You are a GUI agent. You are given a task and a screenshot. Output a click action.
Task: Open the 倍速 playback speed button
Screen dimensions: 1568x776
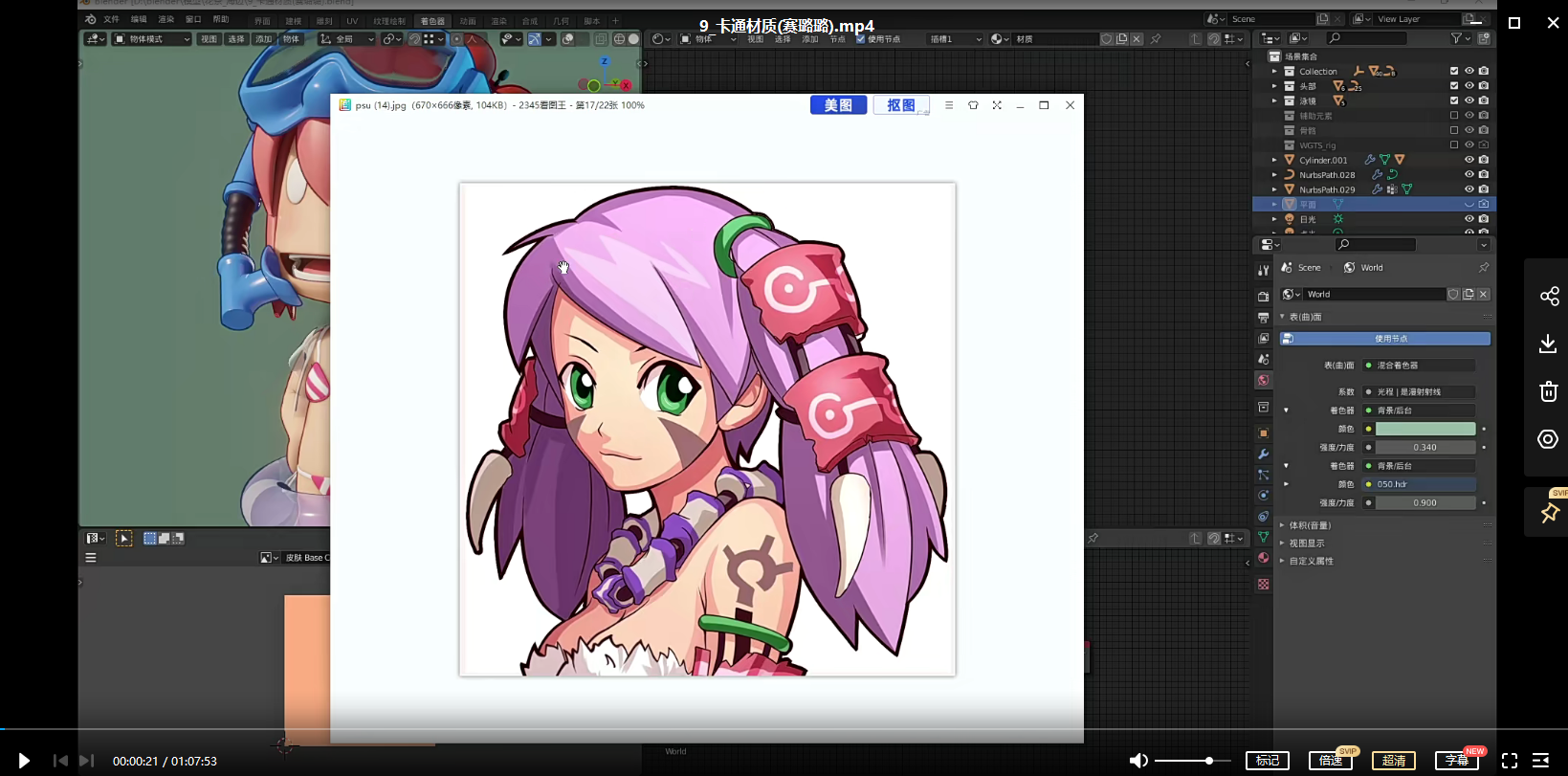pyautogui.click(x=1331, y=761)
